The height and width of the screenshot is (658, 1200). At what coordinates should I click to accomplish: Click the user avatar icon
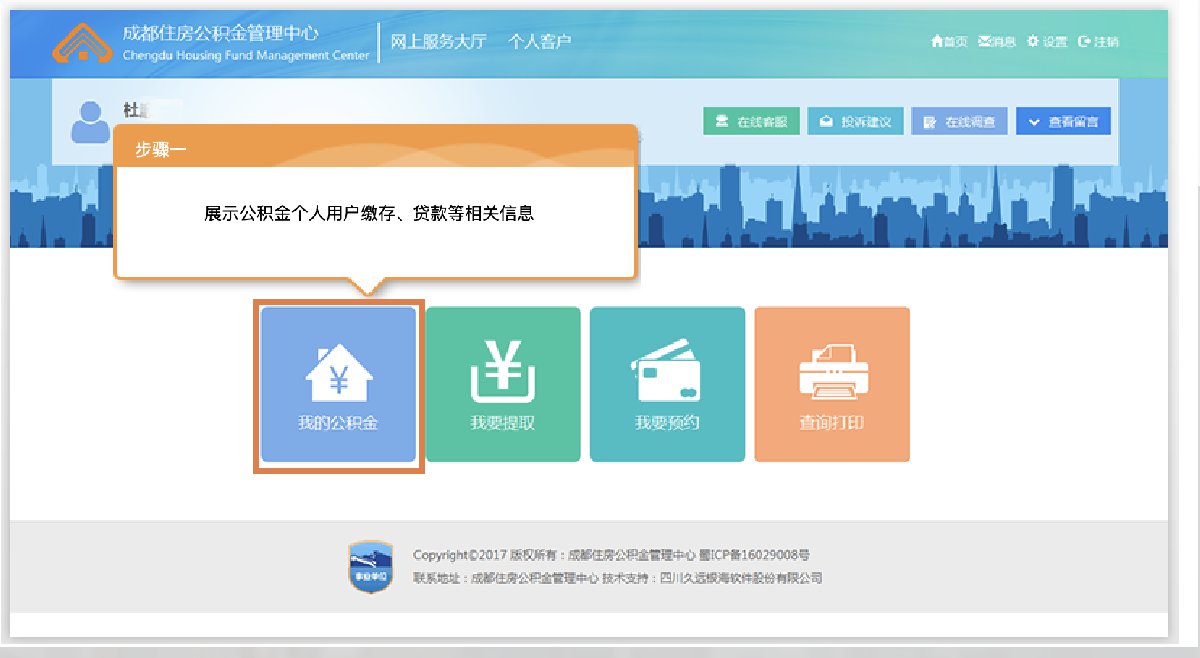(92, 122)
